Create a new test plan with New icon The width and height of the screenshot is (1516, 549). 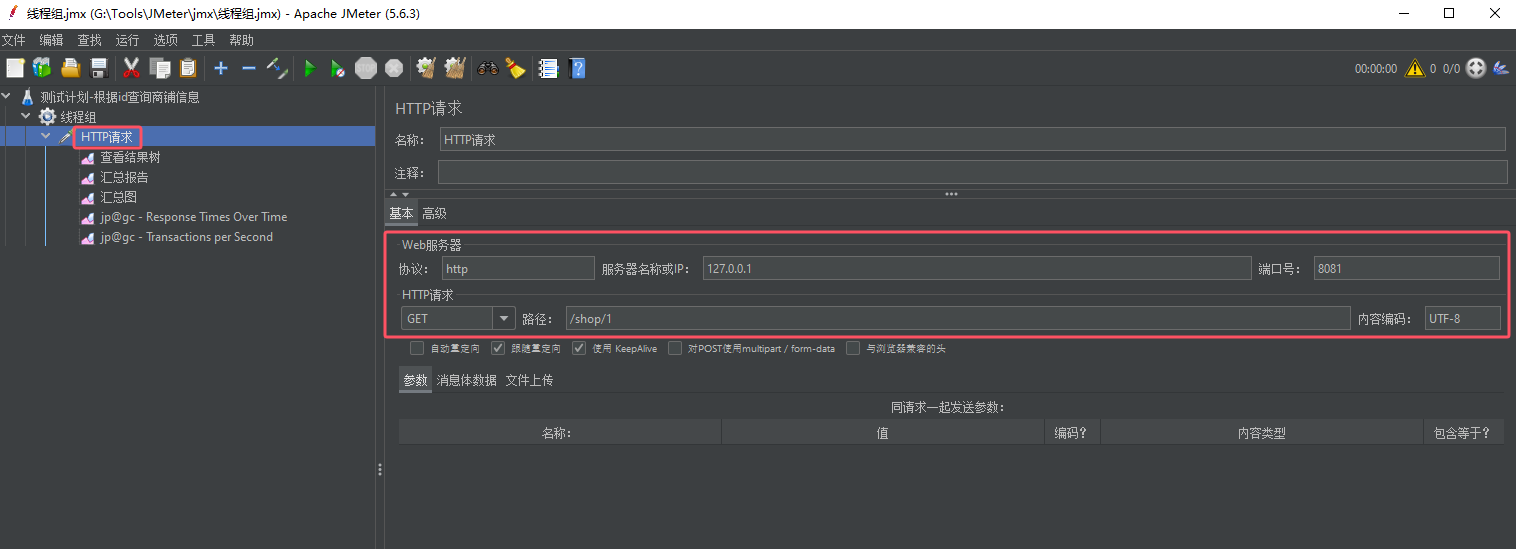point(15,68)
